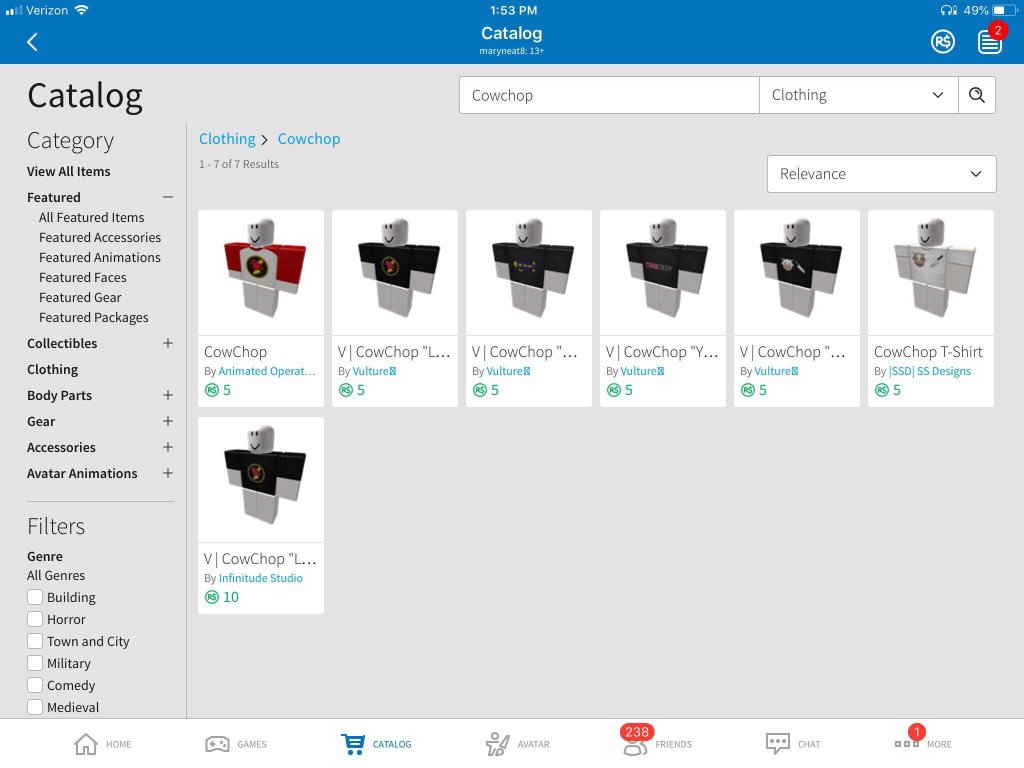Tick the Town and City checkbox

click(x=35, y=641)
